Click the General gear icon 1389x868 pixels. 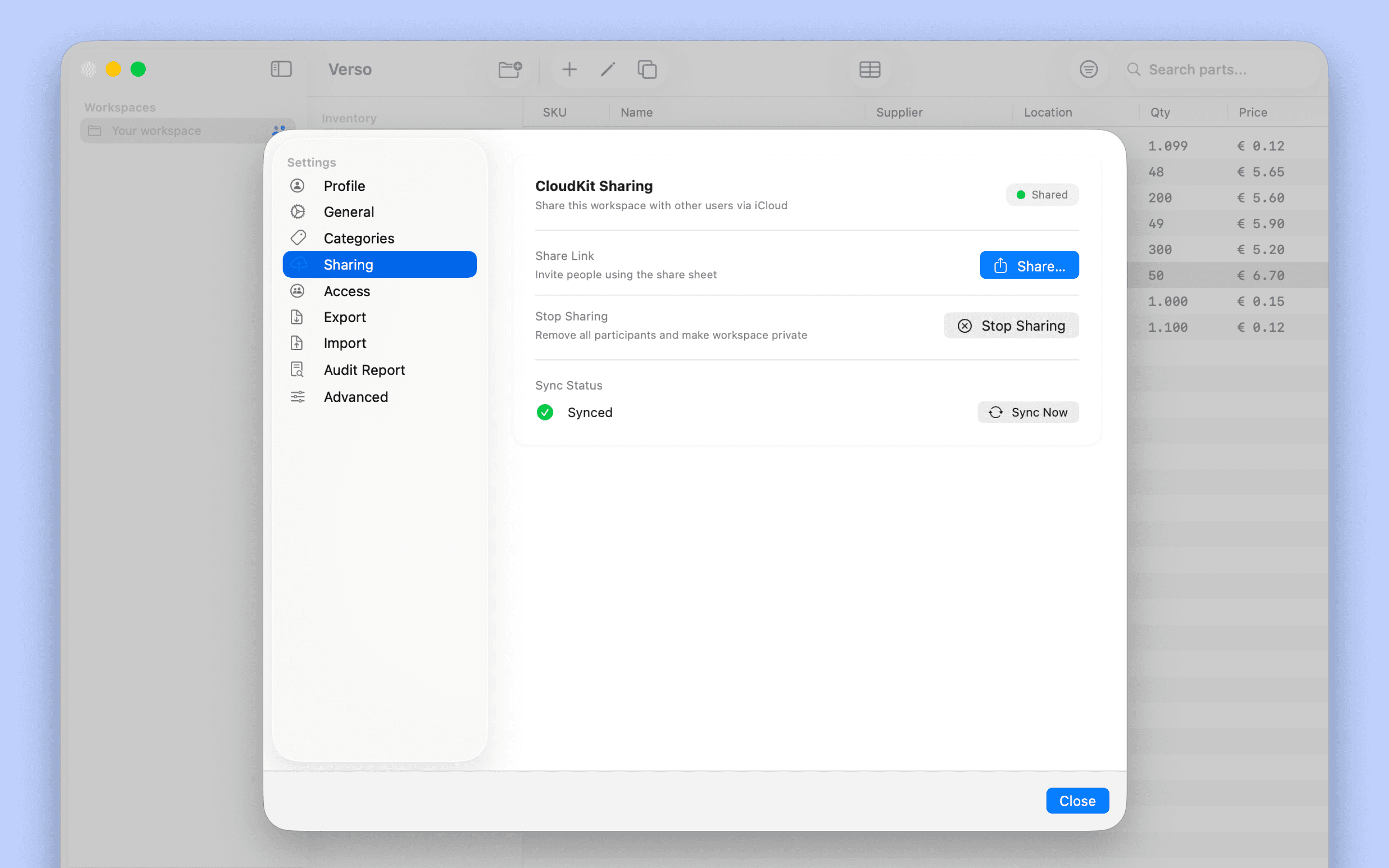click(297, 212)
